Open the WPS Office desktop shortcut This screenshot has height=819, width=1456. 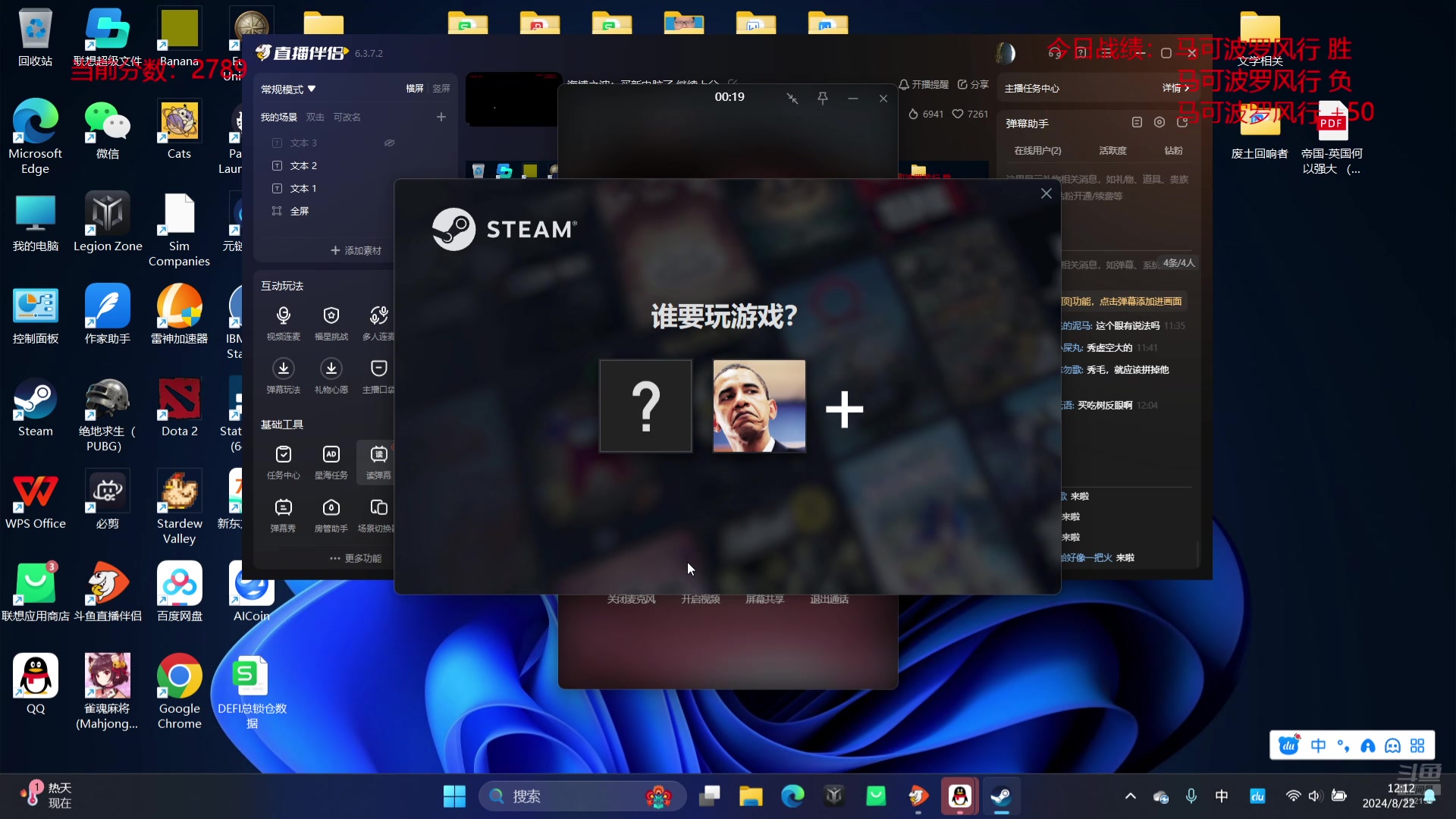click(x=36, y=500)
